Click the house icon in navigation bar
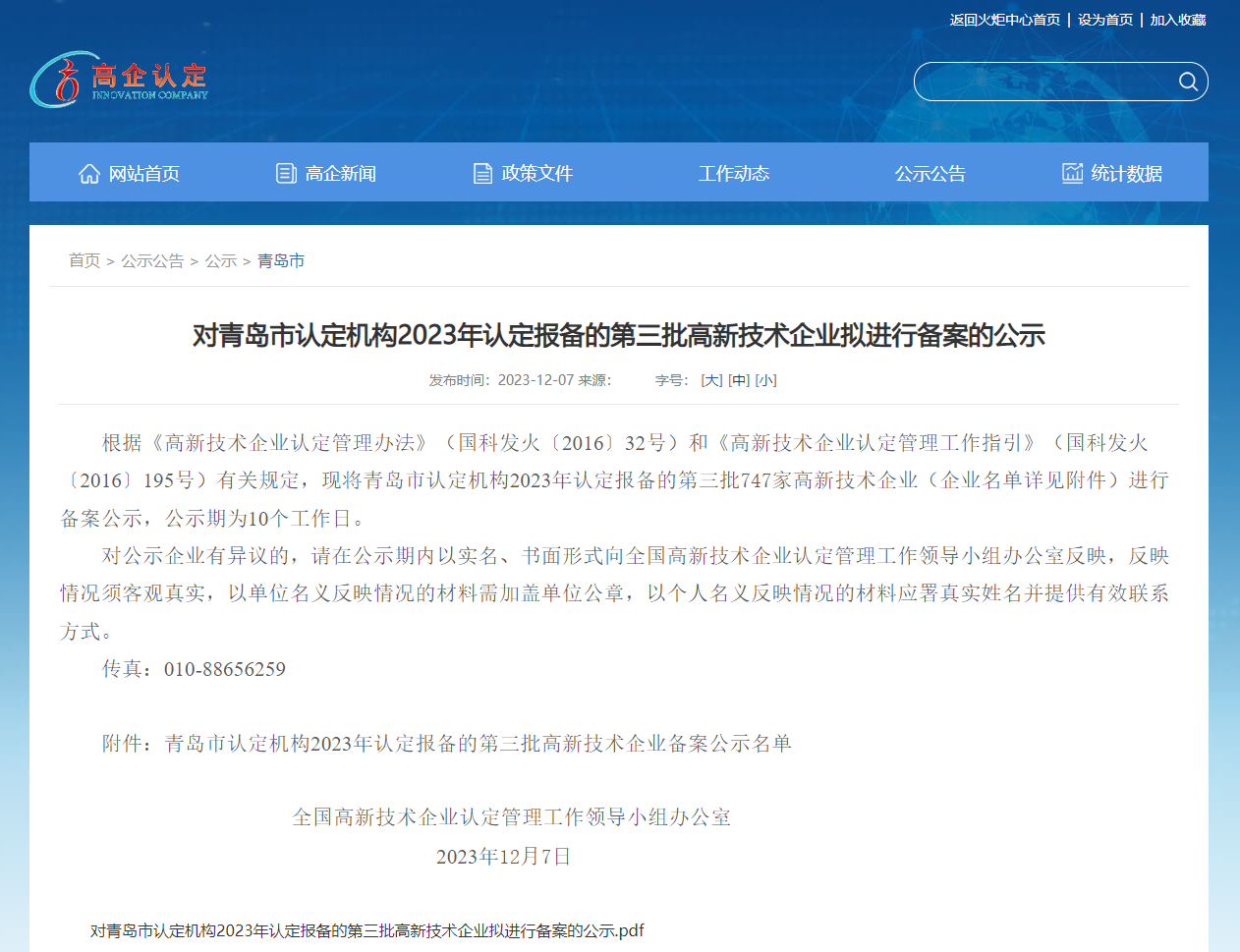Image resolution: width=1240 pixels, height=952 pixels. (89, 174)
